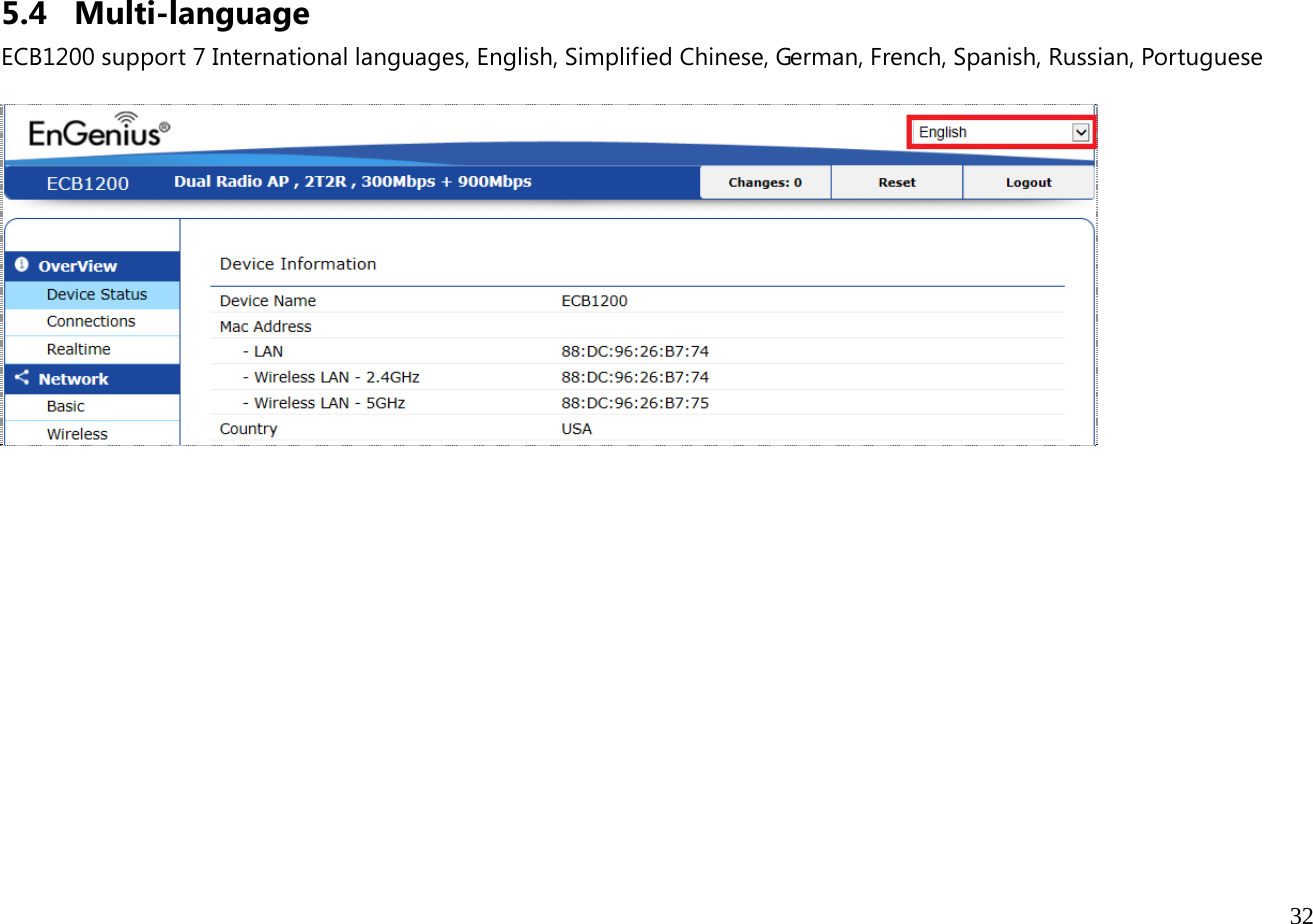
Task: Click the Wireless LAN - 2.4GHz label
Action: (331, 377)
